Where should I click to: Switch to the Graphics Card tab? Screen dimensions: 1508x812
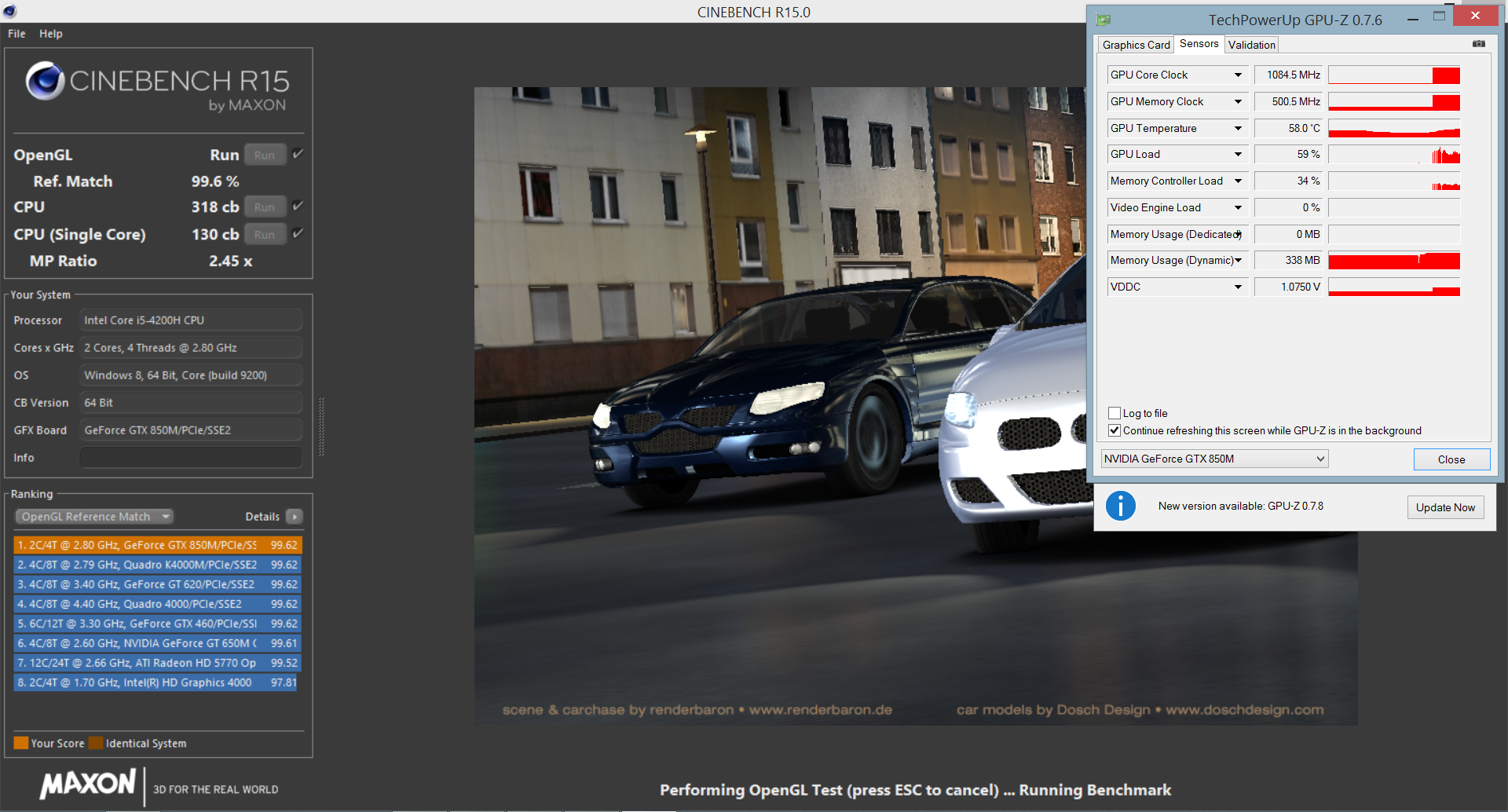tap(1136, 45)
